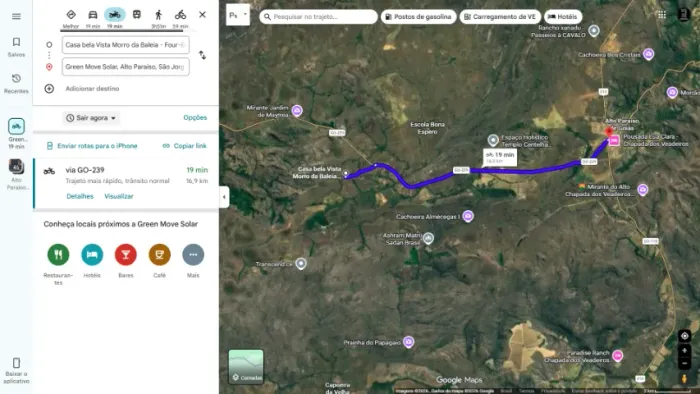Filter by Hotéis chip on map
This screenshot has height=394, width=700.
(563, 17)
